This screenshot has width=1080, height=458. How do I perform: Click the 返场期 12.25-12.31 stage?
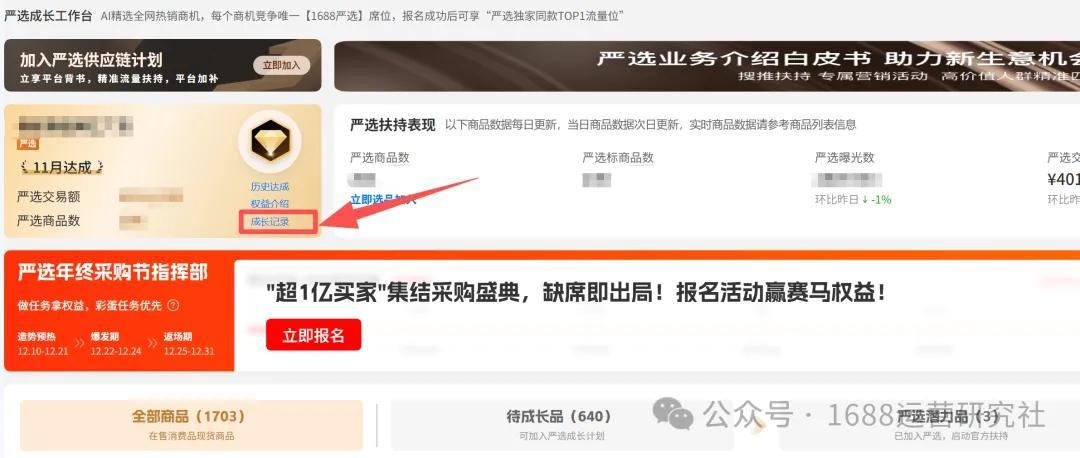[x=189, y=344]
